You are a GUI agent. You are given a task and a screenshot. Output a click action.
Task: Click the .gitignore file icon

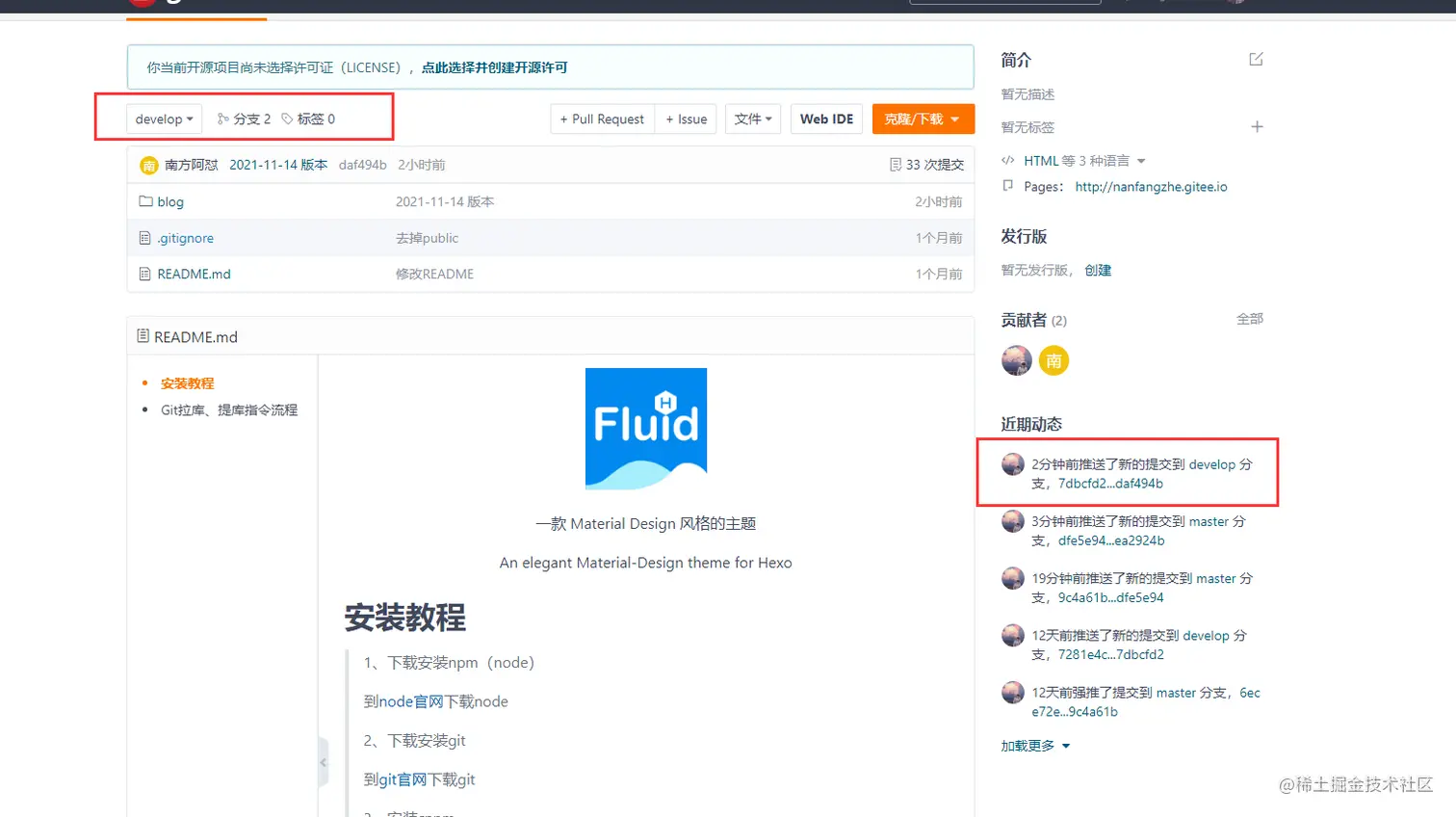pyautogui.click(x=145, y=238)
